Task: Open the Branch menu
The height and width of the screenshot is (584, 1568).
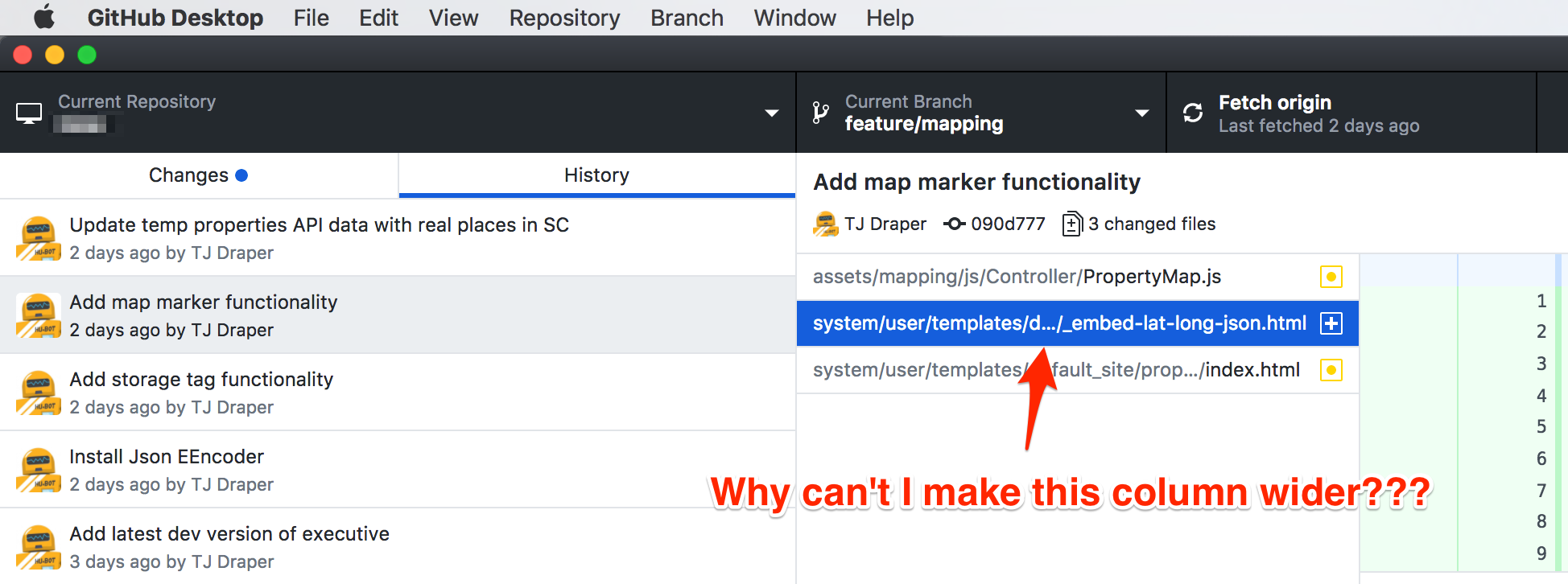Action: [687, 18]
